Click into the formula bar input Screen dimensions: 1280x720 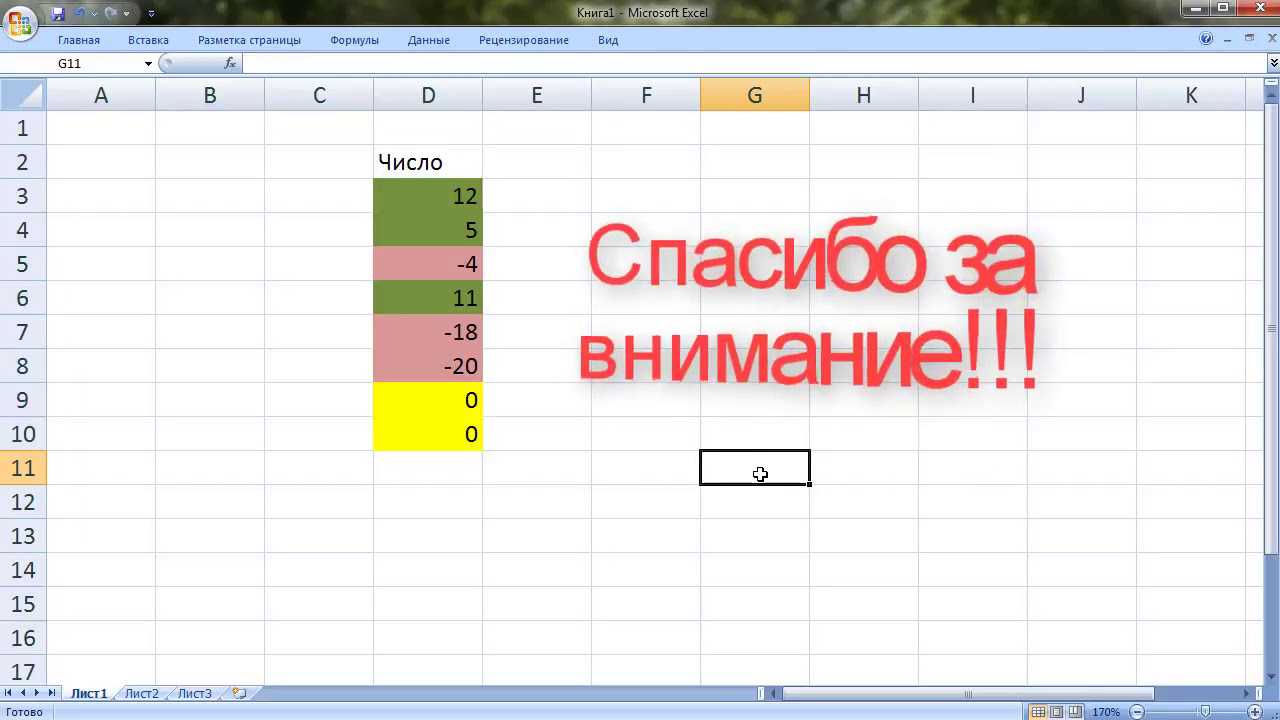(753, 63)
